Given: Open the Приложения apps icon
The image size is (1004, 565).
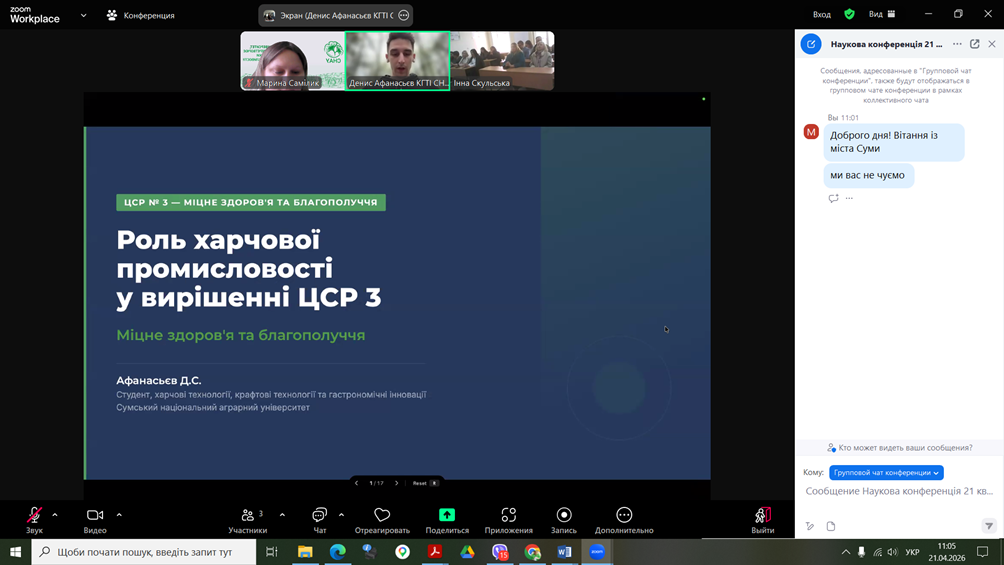Looking at the screenshot, I should point(508,515).
